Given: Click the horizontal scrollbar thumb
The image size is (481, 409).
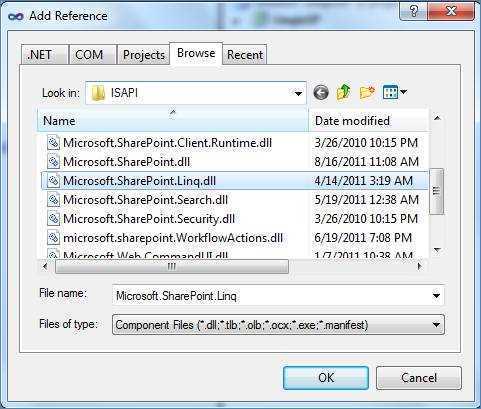Looking at the screenshot, I should tap(172, 266).
